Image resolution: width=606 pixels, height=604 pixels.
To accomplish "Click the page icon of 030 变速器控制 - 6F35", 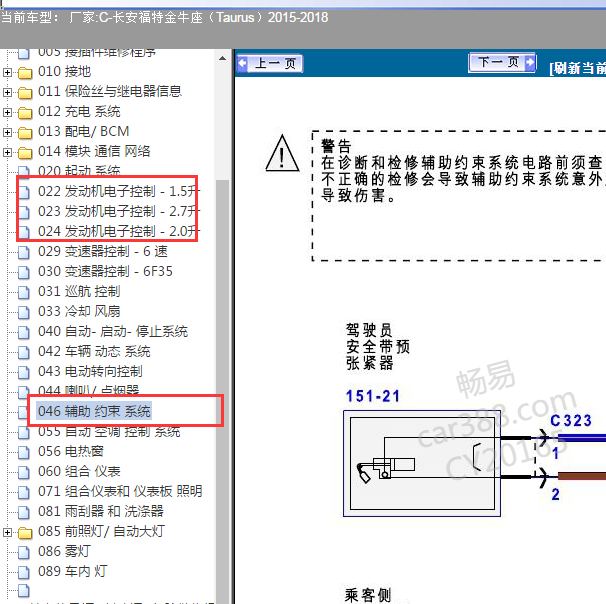I will [x=24, y=272].
